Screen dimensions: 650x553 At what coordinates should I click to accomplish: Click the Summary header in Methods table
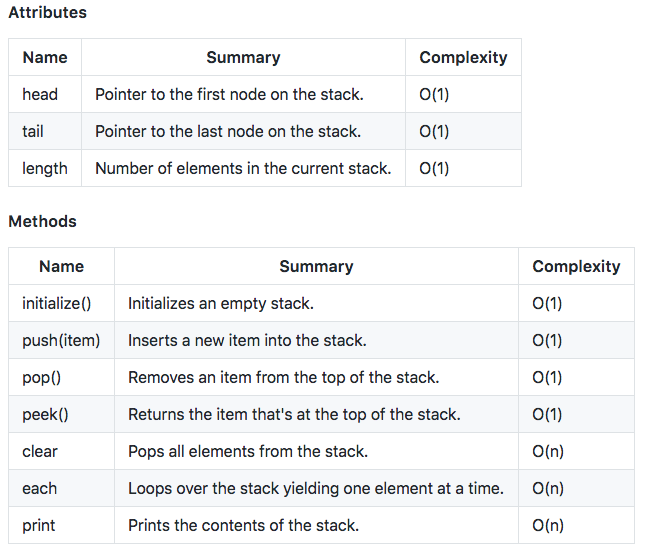tap(316, 266)
